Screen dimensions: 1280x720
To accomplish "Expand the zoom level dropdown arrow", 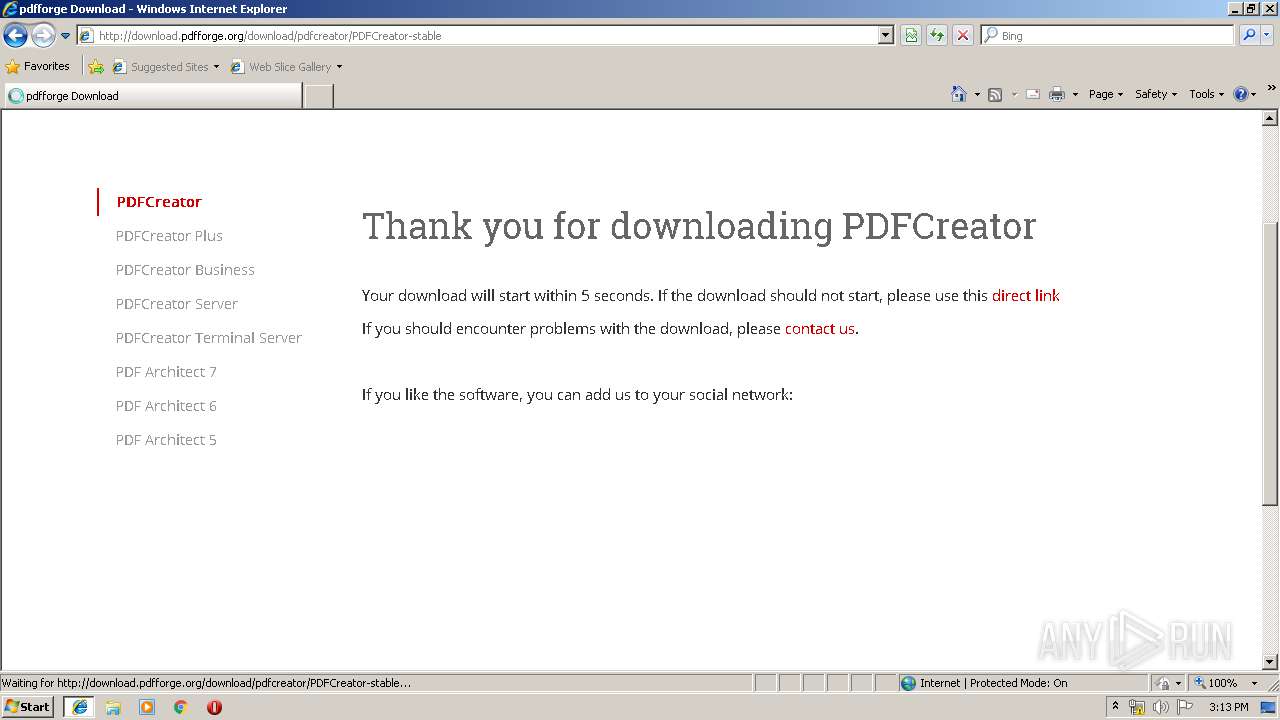I will [x=1254, y=683].
